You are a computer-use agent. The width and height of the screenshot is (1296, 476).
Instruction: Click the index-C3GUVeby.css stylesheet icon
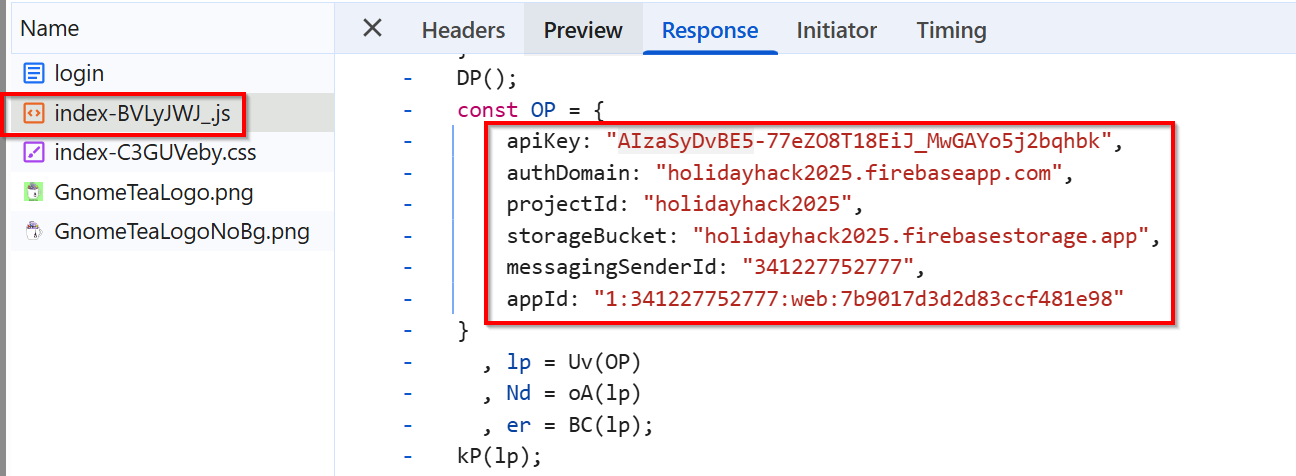tap(34, 153)
